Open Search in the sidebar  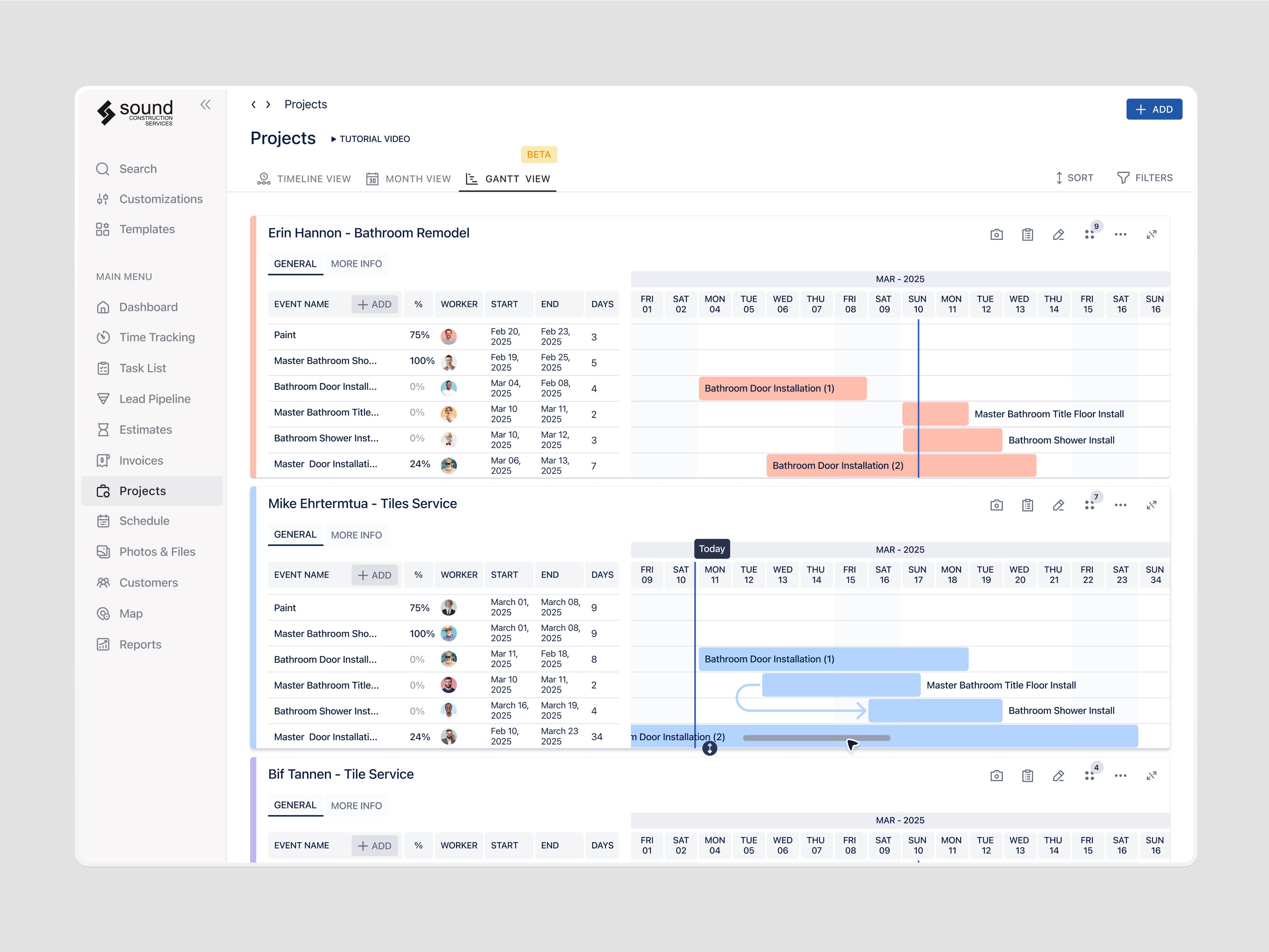tap(126, 169)
